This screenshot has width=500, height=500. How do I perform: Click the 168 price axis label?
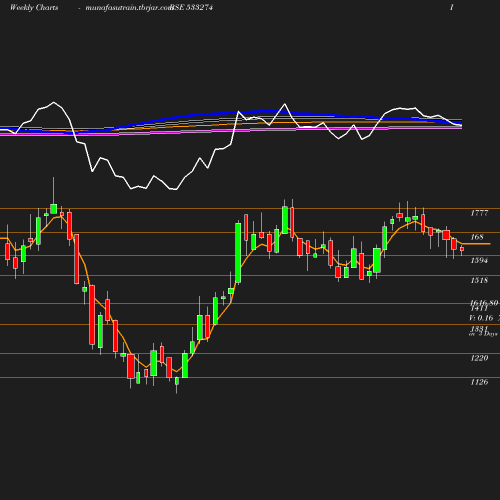[477, 237]
